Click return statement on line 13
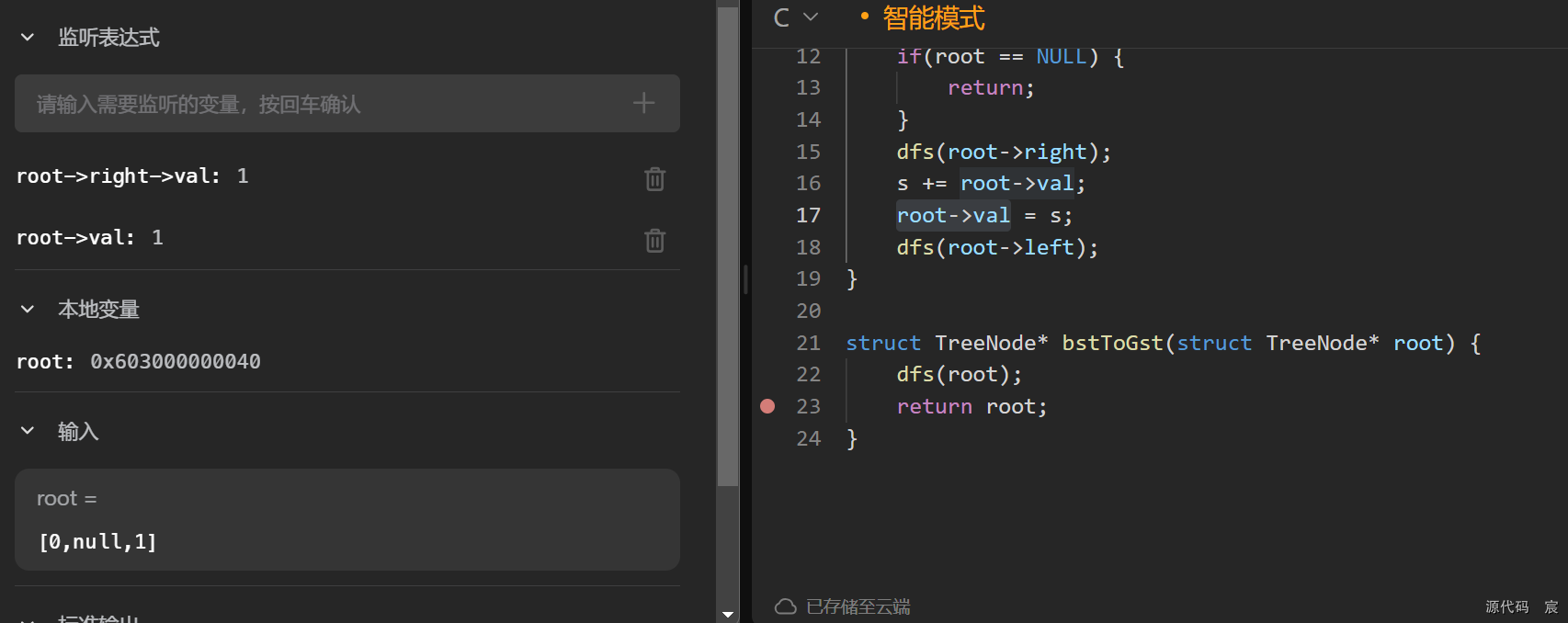The width and height of the screenshot is (1568, 623). [x=991, y=88]
